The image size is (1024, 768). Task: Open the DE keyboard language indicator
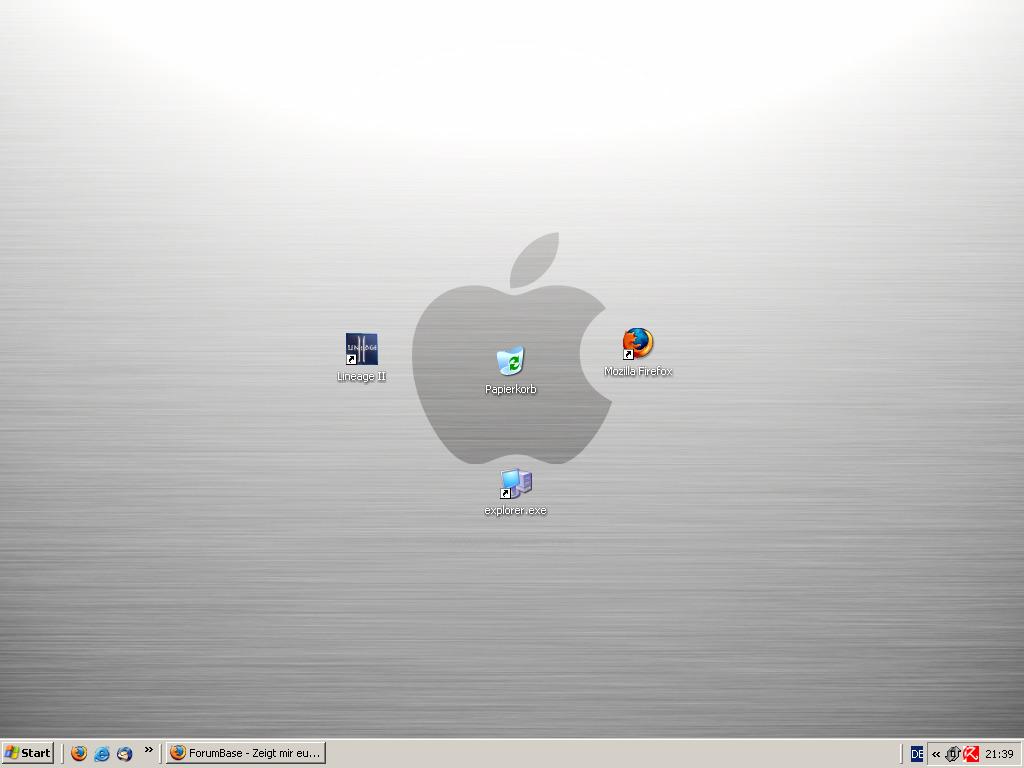917,754
